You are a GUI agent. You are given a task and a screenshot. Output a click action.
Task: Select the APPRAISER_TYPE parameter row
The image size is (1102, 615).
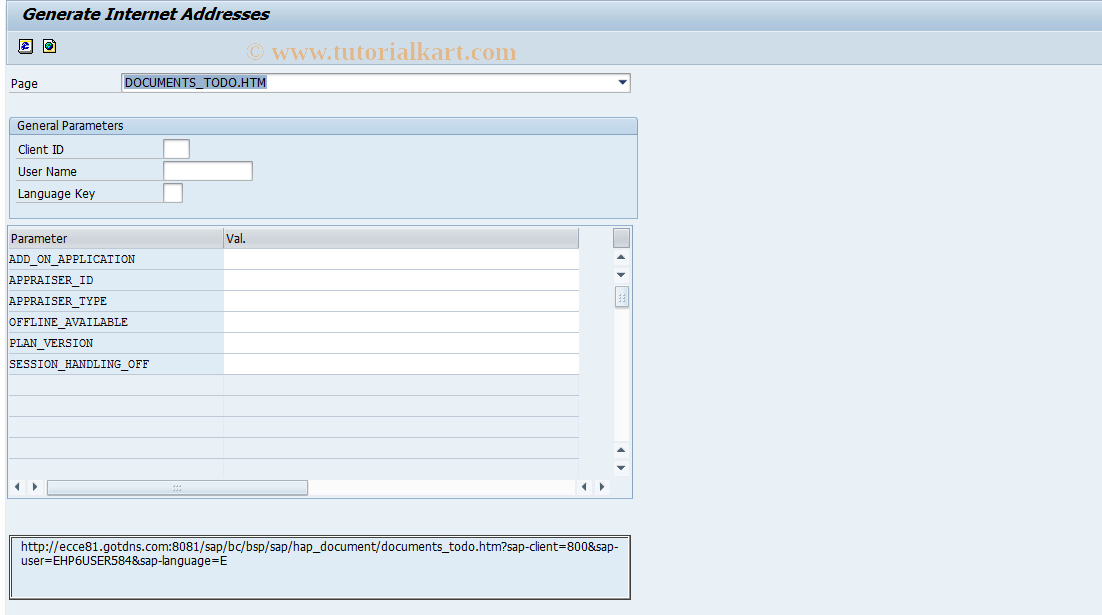click(x=116, y=302)
